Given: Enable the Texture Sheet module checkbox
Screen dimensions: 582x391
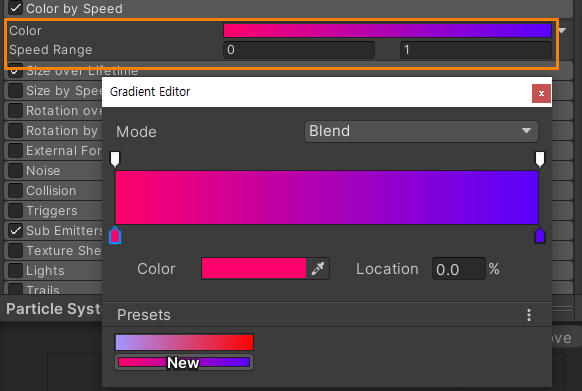Looking at the screenshot, I should coord(16,251).
